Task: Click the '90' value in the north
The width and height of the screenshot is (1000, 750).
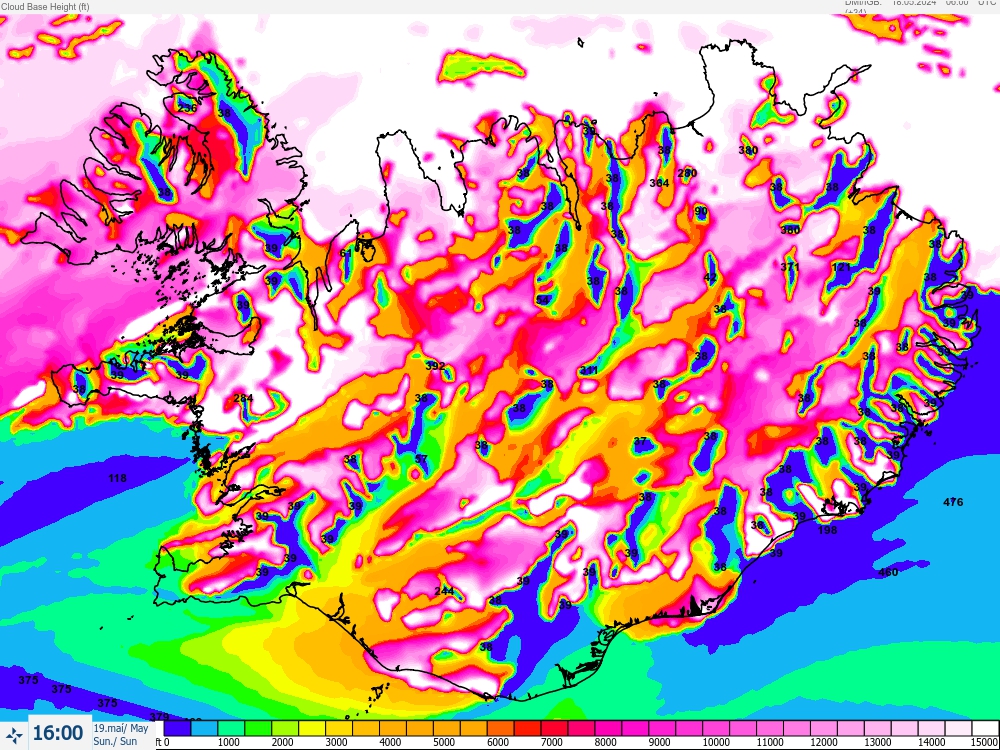Action: [701, 211]
